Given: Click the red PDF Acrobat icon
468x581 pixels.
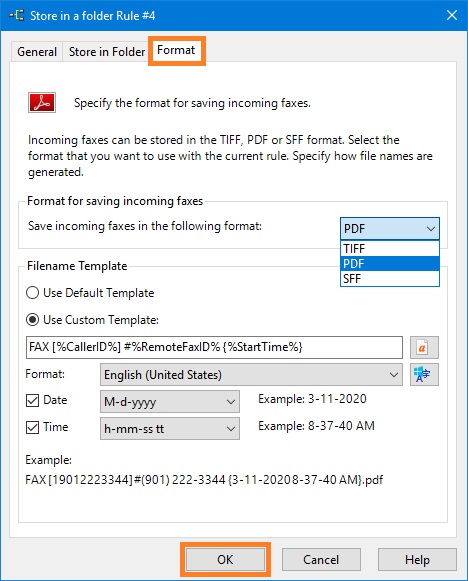Looking at the screenshot, I should pos(42,103).
